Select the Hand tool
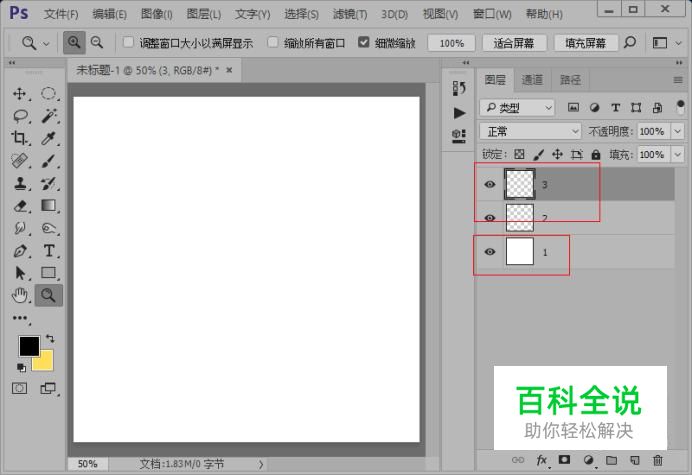The image size is (692, 475). coord(19,295)
